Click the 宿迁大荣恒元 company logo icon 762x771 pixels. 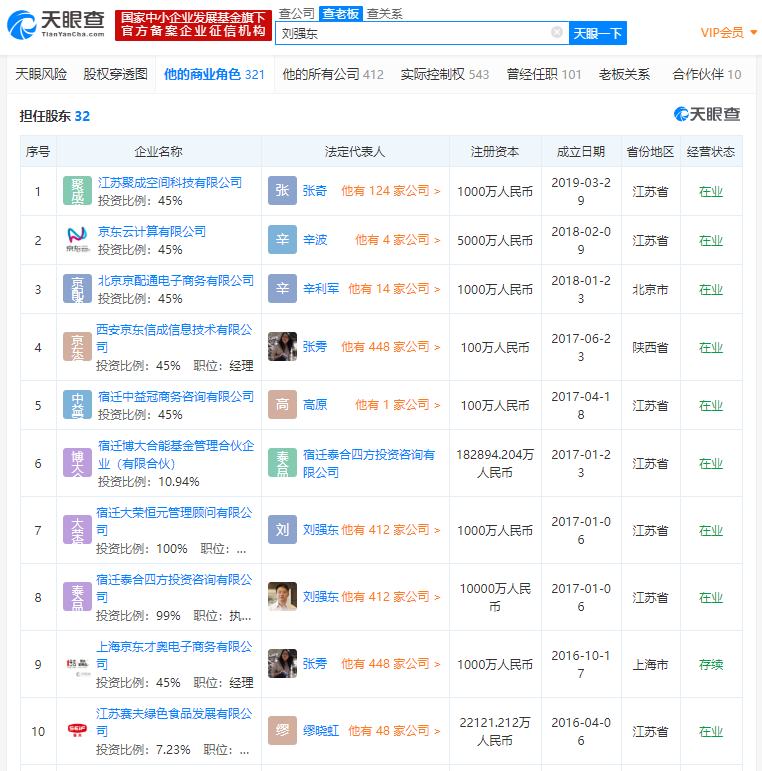pos(77,530)
